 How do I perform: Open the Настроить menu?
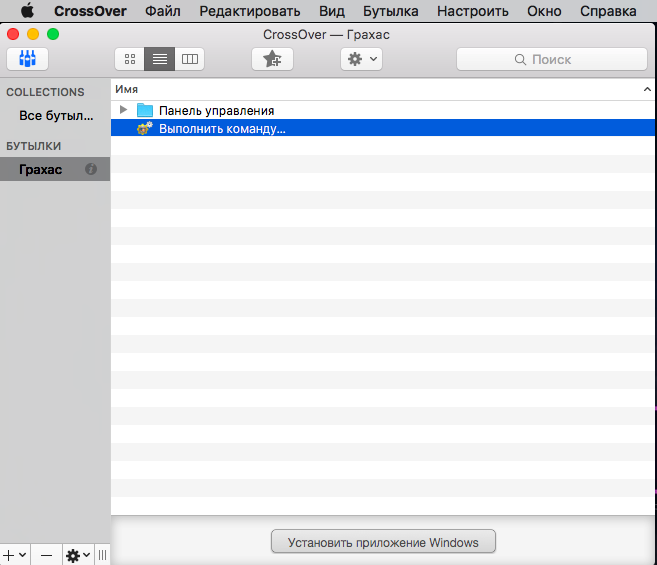[x=473, y=11]
